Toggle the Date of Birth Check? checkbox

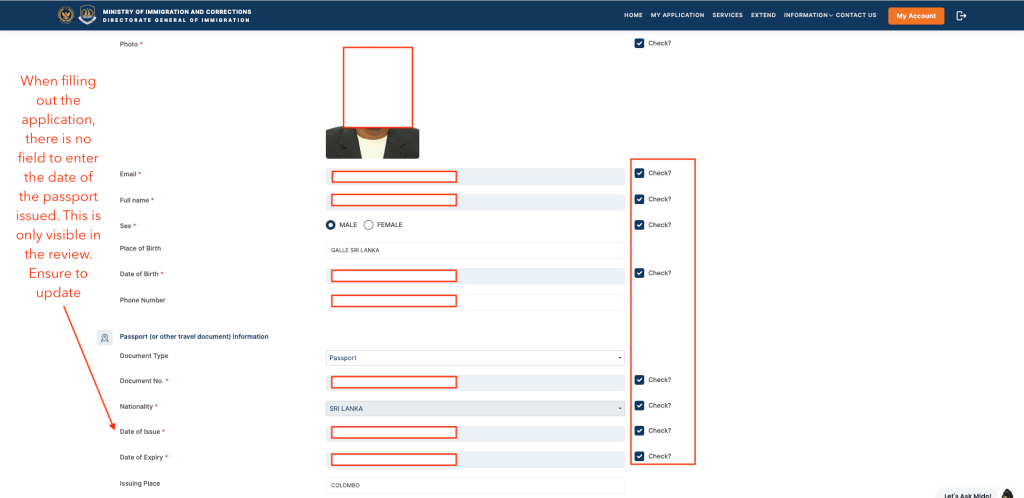point(639,273)
